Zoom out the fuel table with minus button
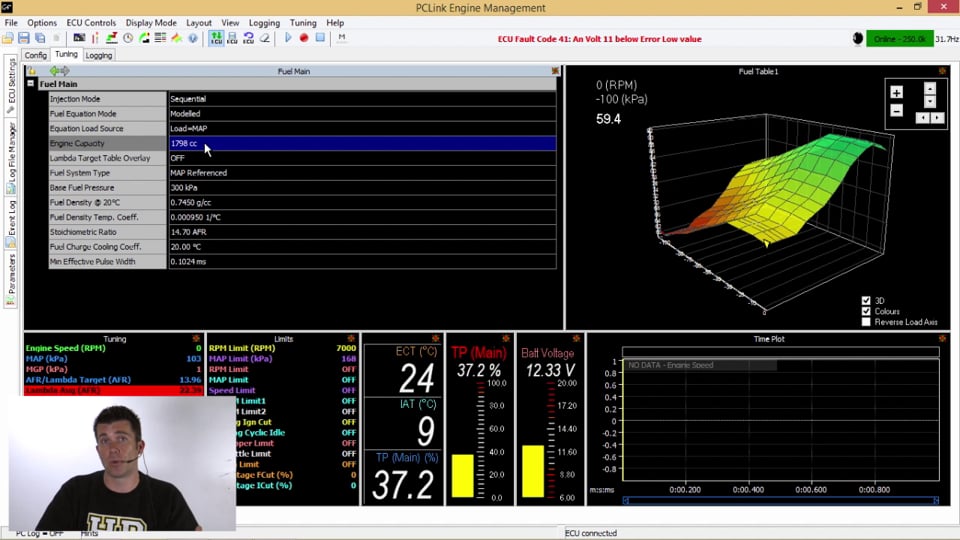Screen dimensions: 960x540 click(896, 111)
